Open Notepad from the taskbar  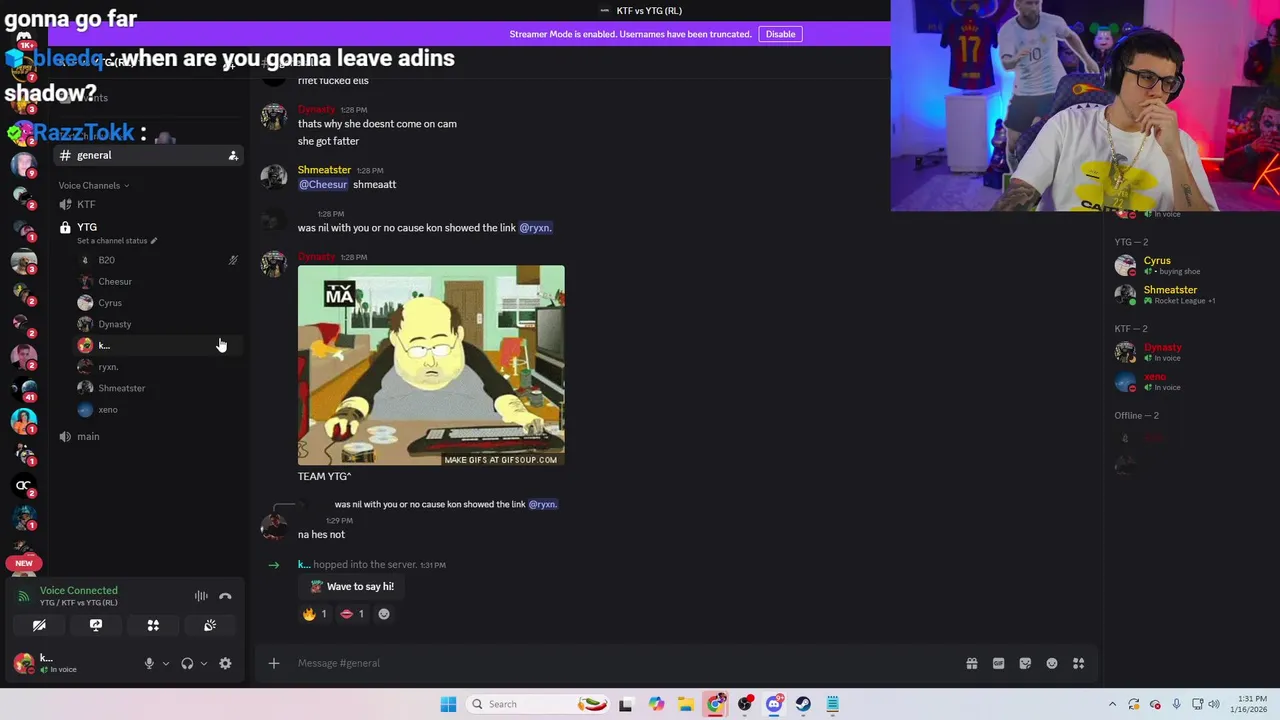pyautogui.click(x=832, y=704)
